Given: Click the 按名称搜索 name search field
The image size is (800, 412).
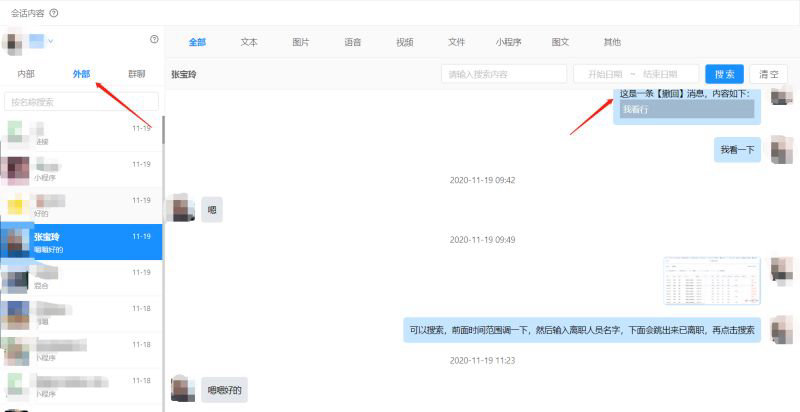Looking at the screenshot, I should 81,102.
